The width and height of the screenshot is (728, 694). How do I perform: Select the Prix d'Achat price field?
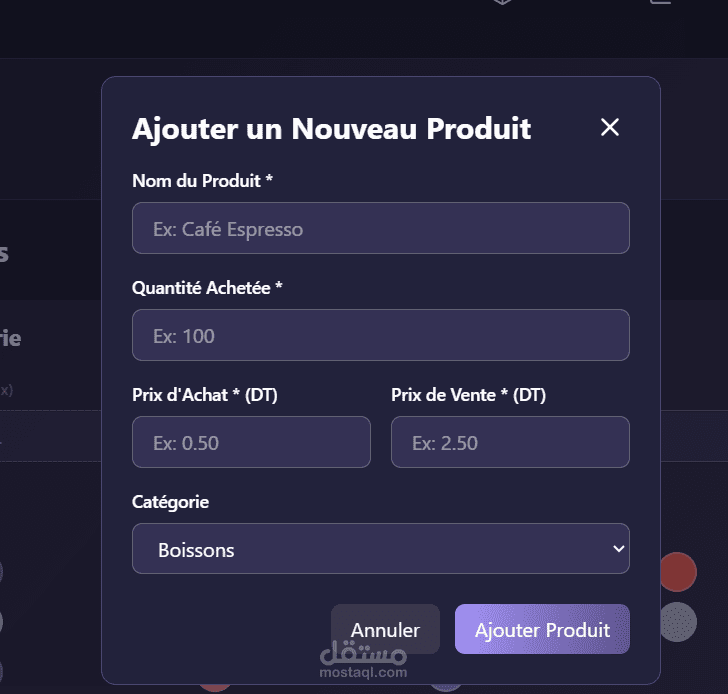click(251, 442)
